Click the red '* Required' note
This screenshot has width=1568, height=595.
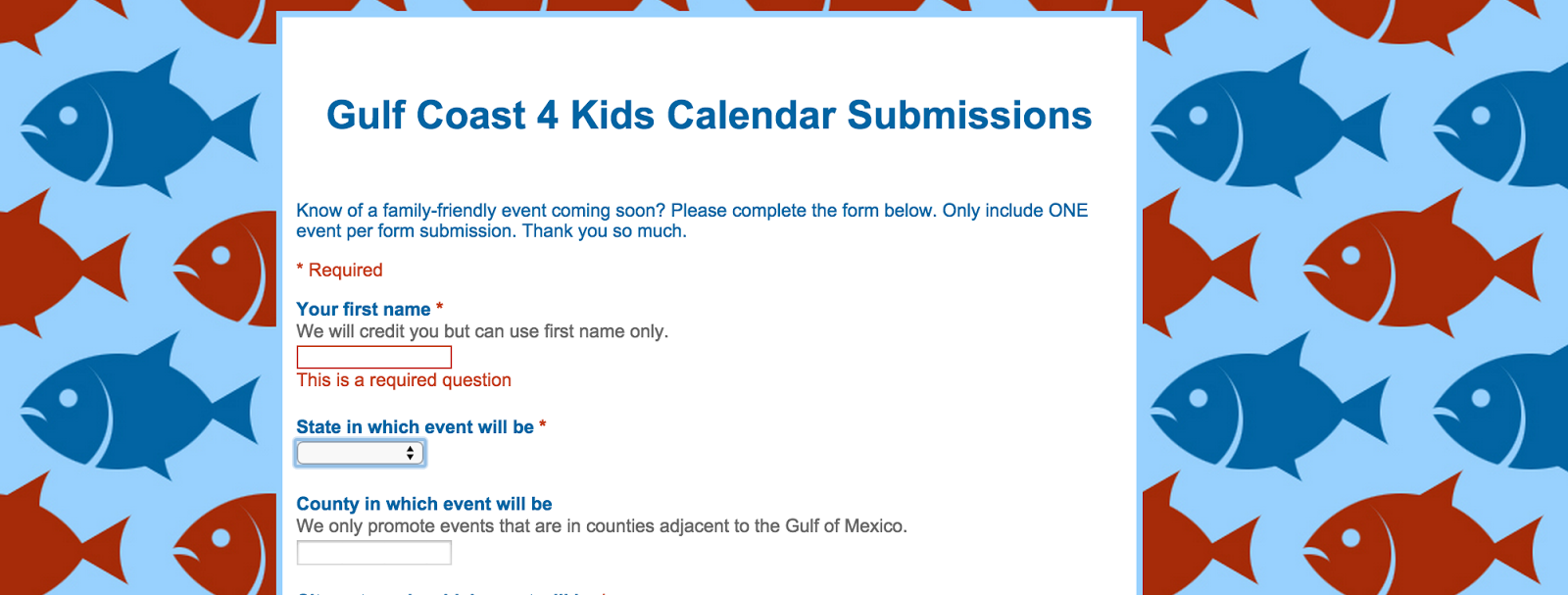point(339,270)
